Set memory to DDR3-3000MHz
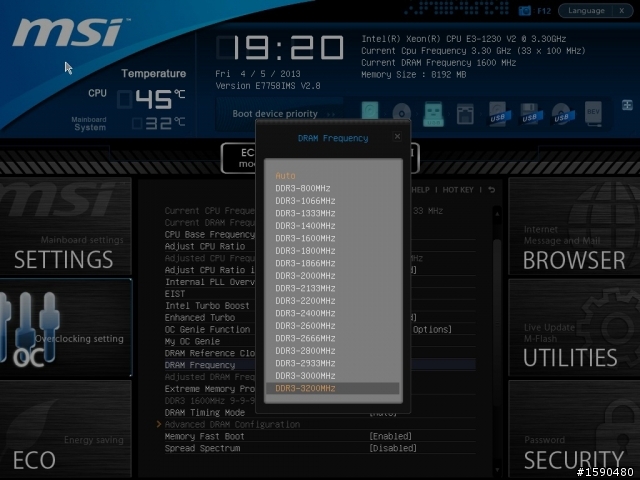Image resolution: width=640 pixels, height=480 pixels. point(305,376)
